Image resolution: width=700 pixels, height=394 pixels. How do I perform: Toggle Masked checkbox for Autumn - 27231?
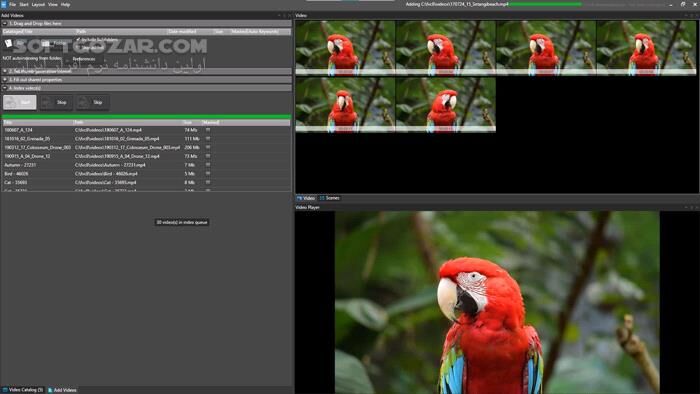coord(208,165)
